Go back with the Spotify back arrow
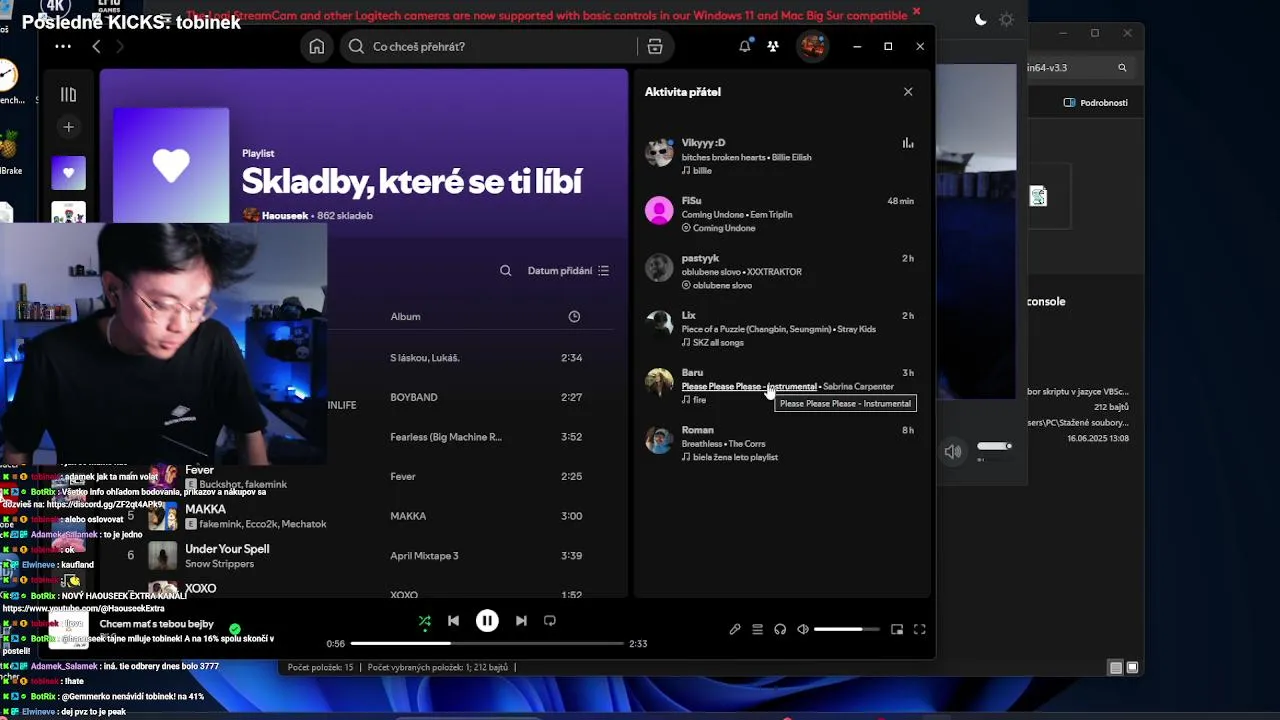This screenshot has height=720, width=1280. pos(96,47)
